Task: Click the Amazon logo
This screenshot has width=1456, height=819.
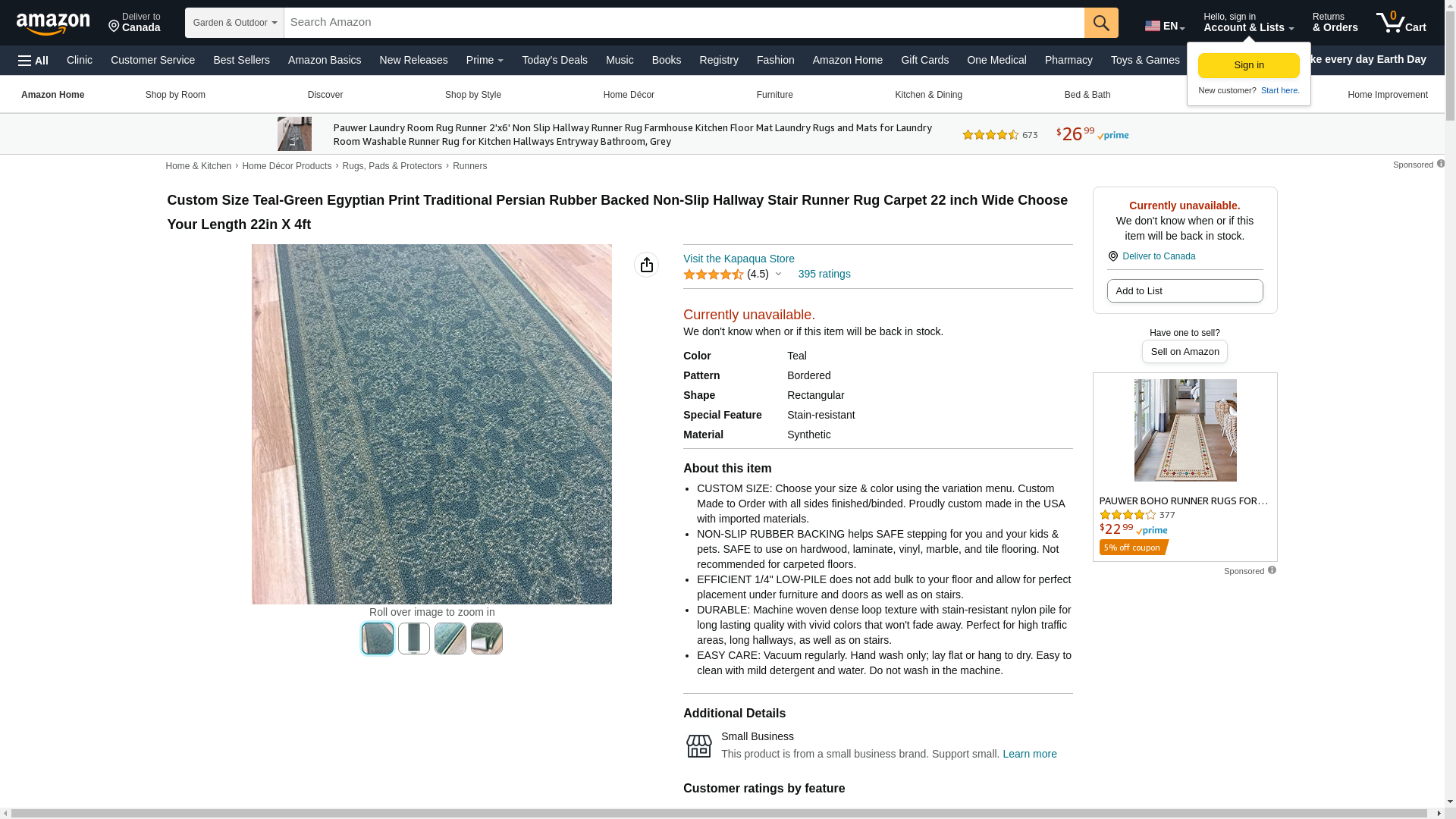Action: (x=53, y=24)
